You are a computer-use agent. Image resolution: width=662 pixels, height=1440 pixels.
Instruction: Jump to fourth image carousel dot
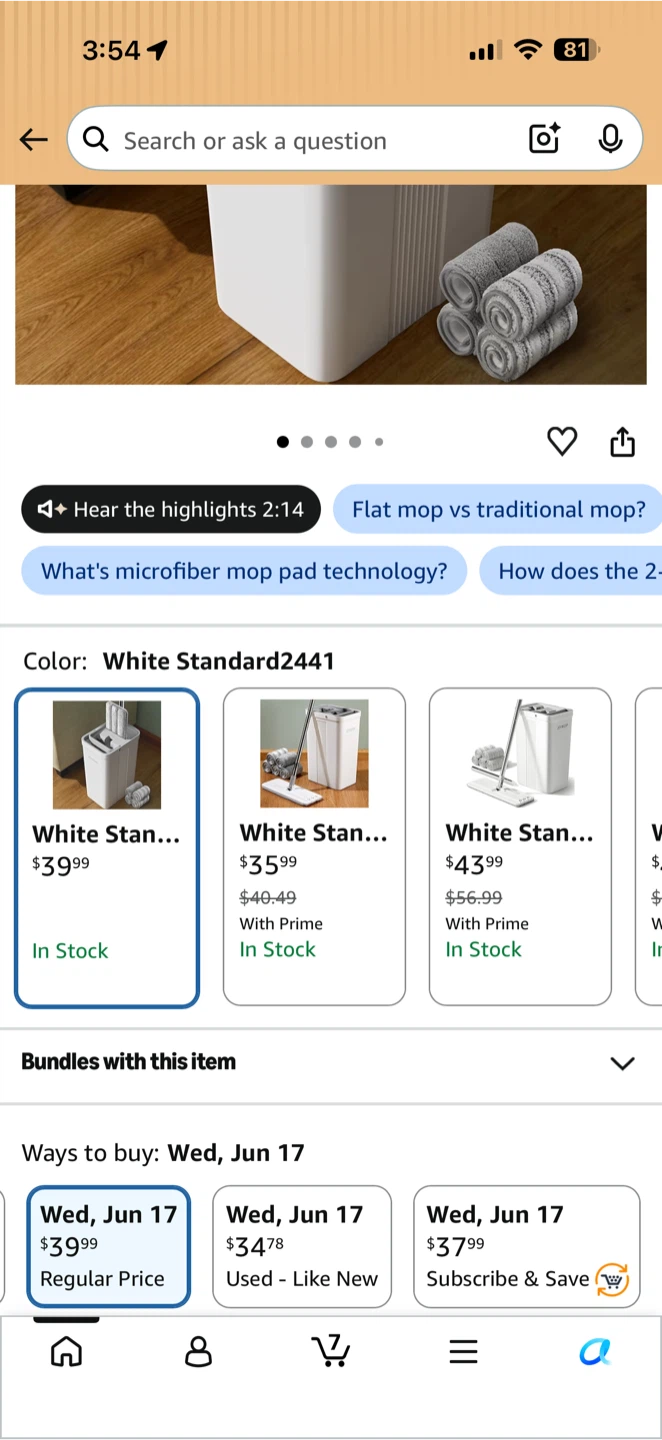point(355,442)
